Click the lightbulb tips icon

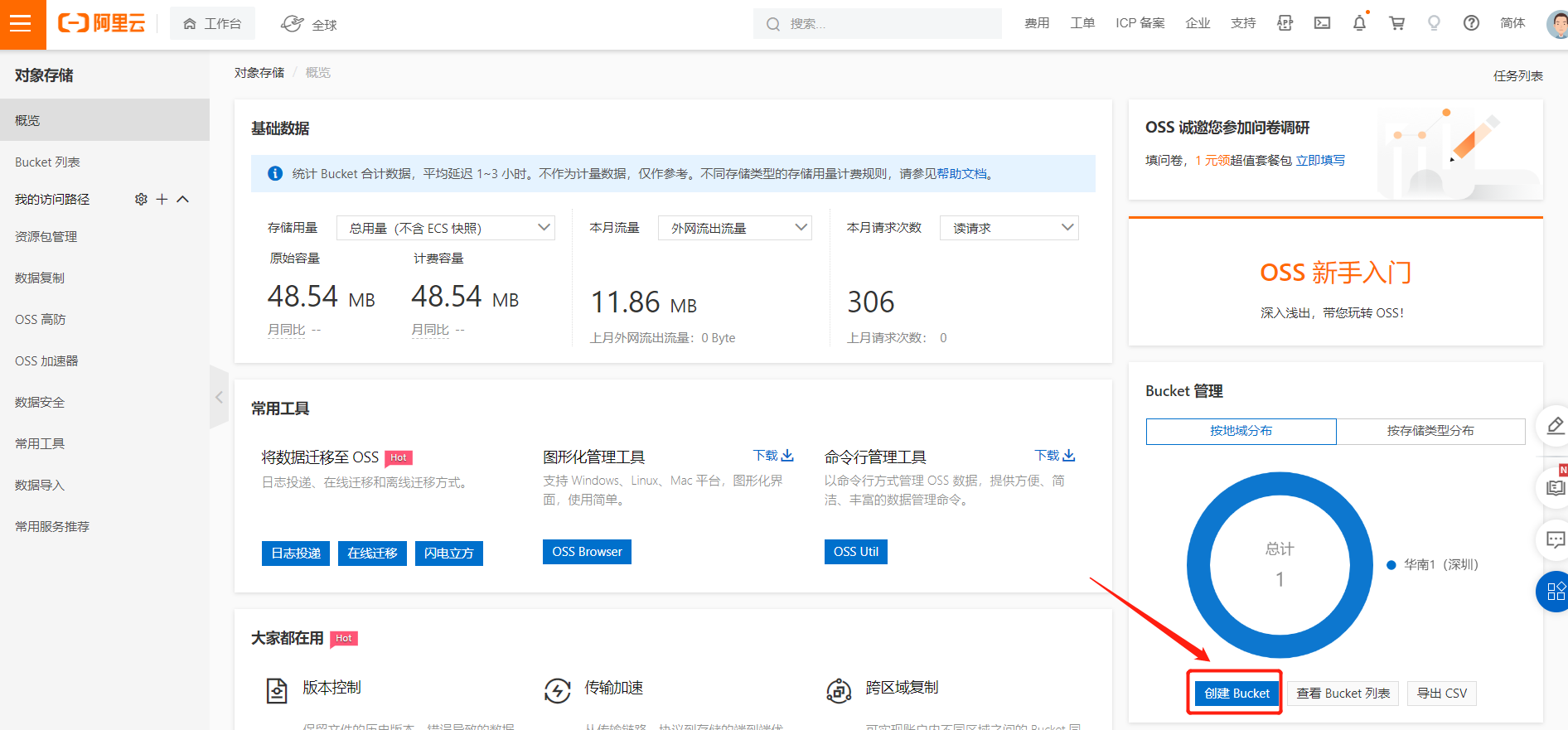click(1434, 23)
